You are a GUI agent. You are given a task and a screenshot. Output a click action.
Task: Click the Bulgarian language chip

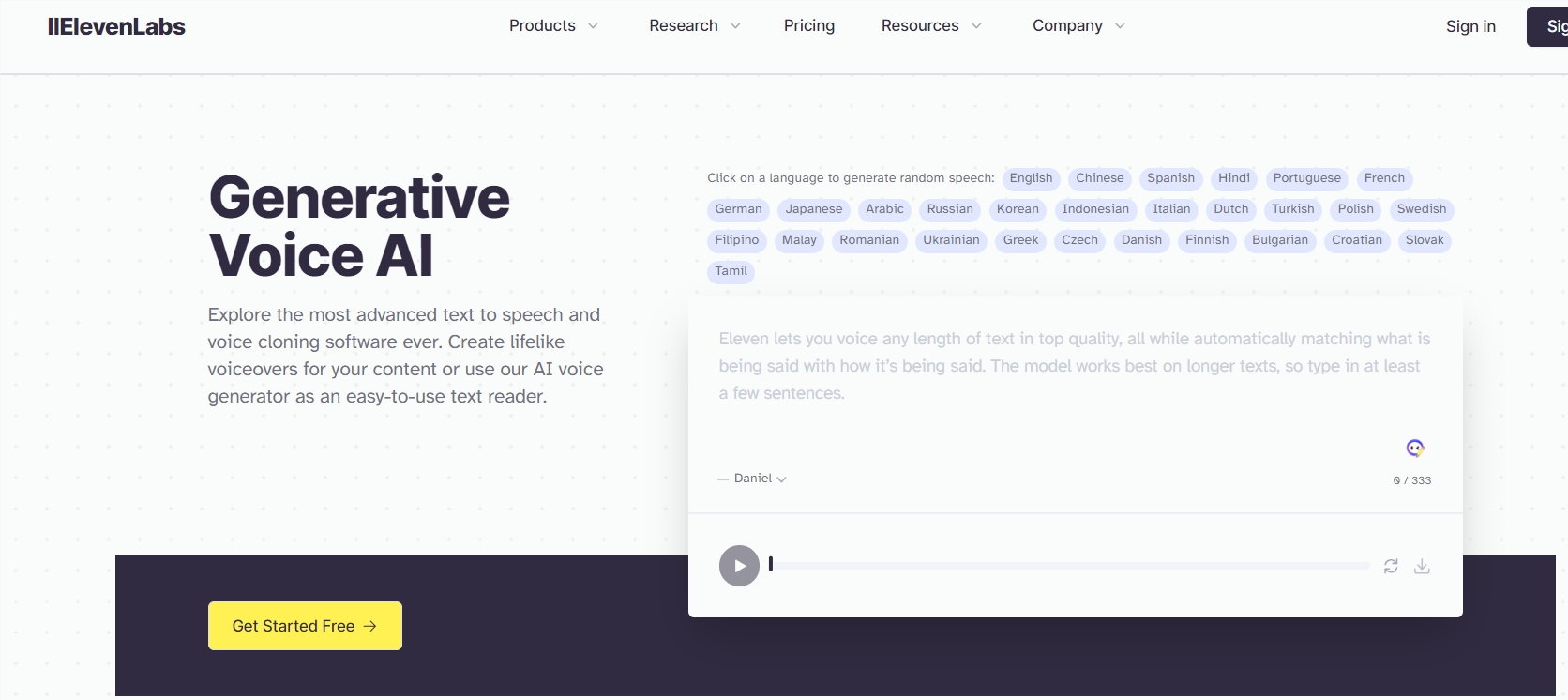point(1280,240)
